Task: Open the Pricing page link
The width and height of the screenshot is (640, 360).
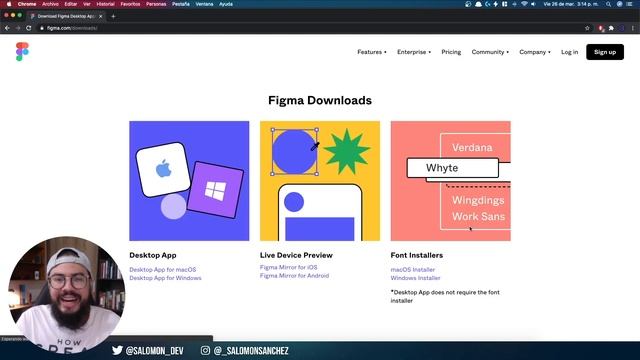Action: point(451,52)
